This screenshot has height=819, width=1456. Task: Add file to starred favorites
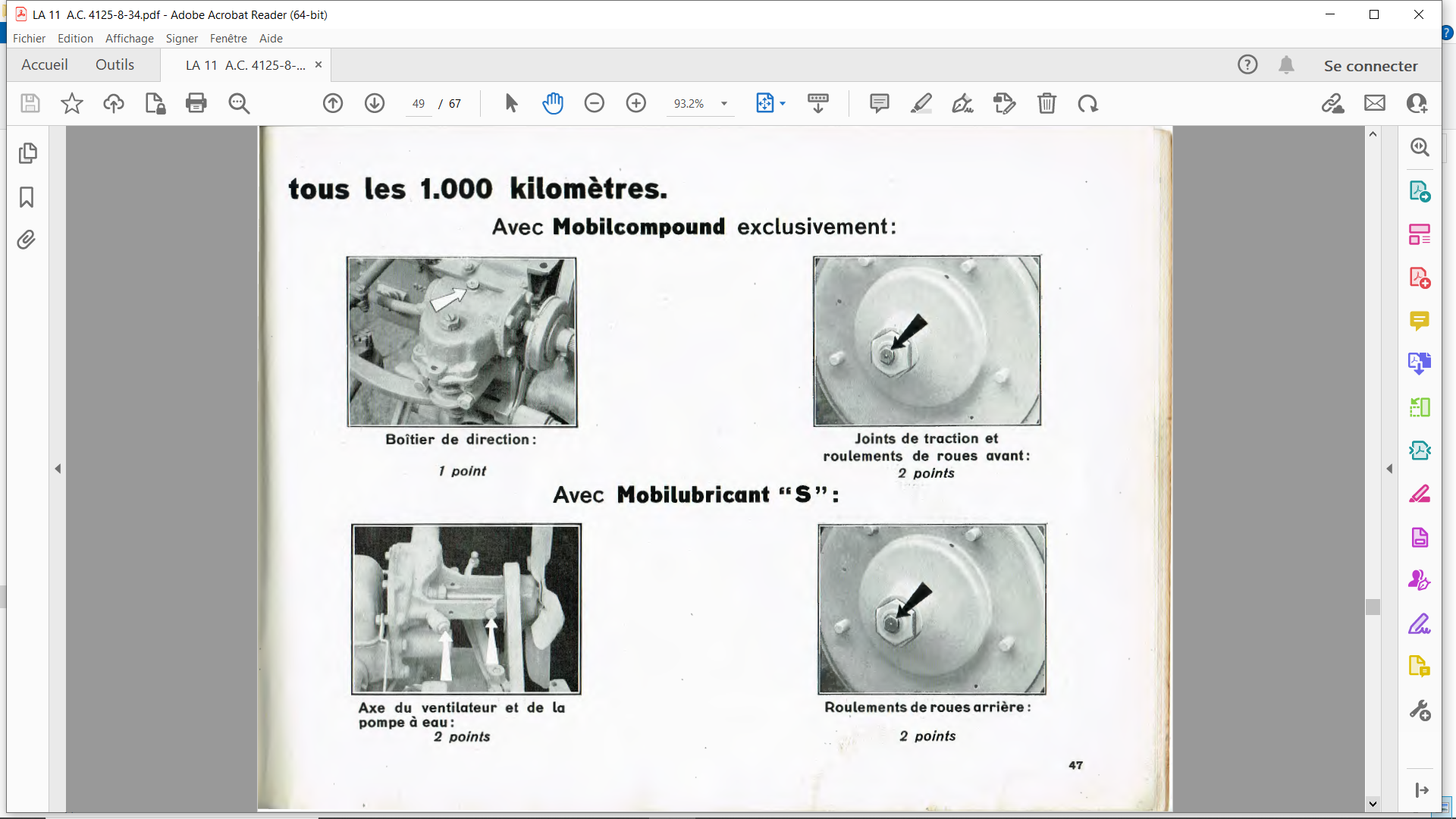[72, 103]
